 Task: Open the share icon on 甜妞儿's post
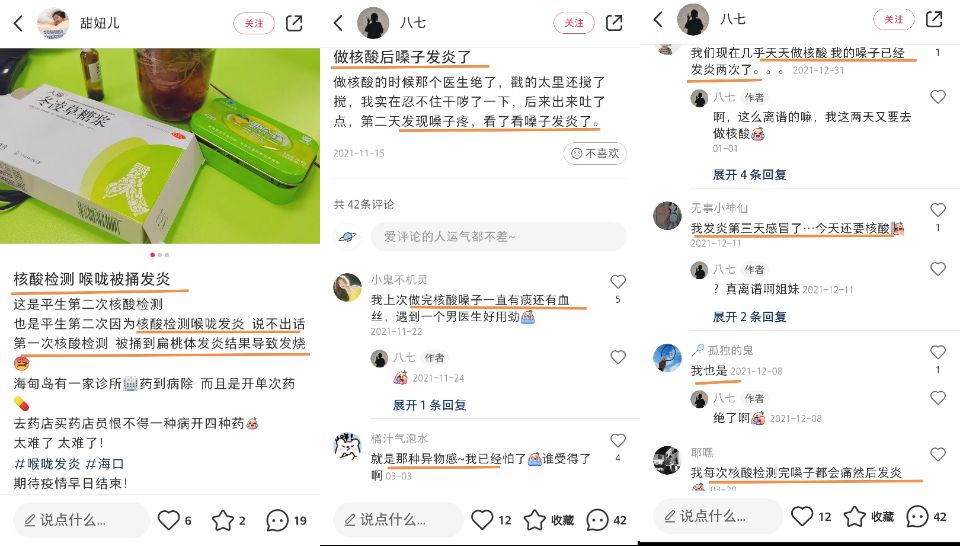tap(294, 23)
